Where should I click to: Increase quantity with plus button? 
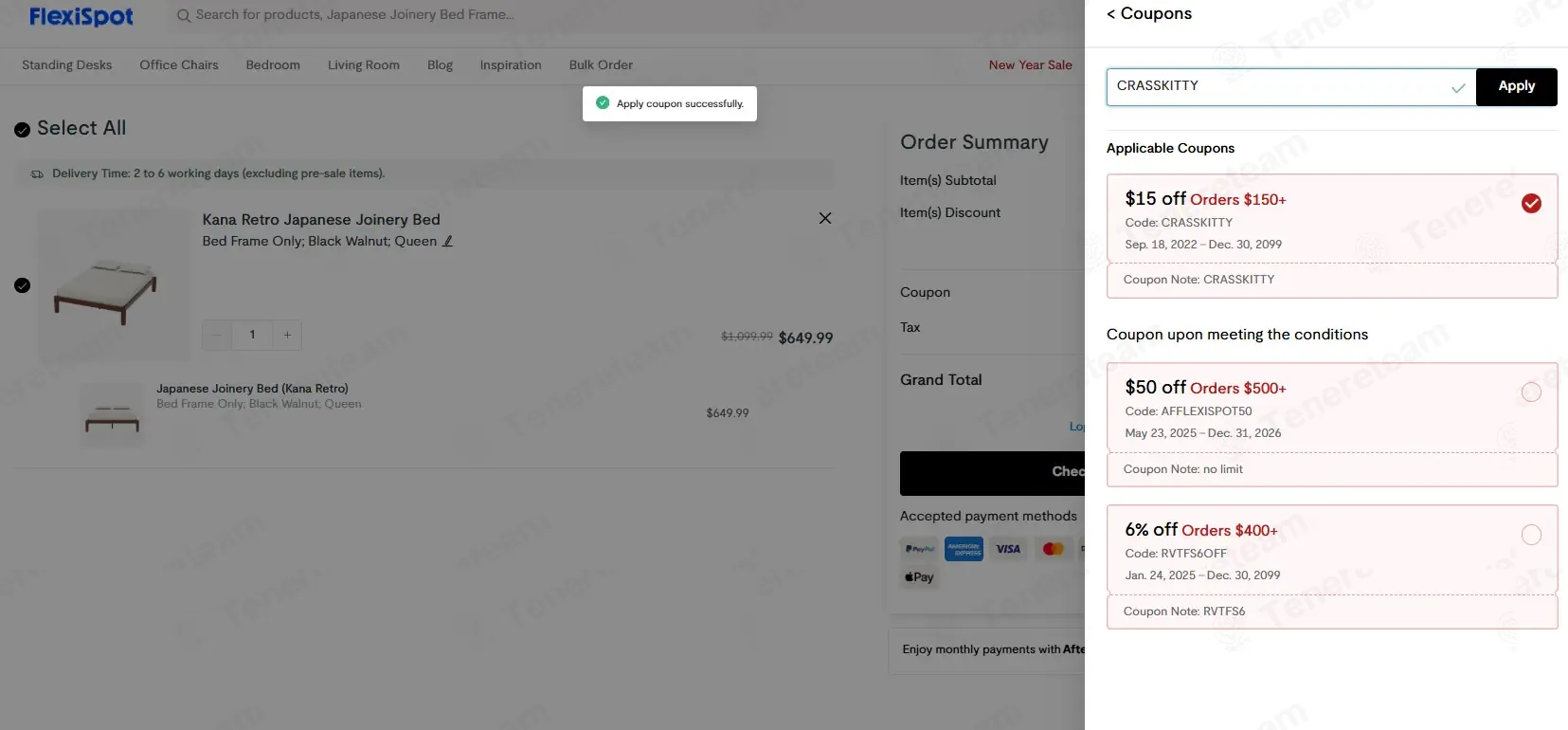pos(287,335)
